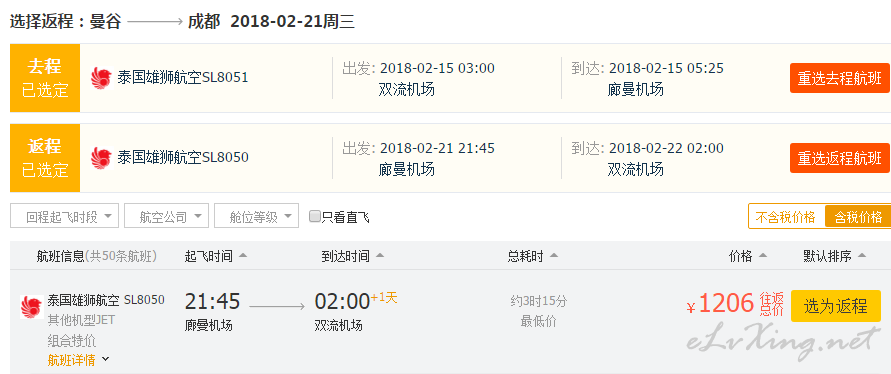
Task: Expand 航班详情 flight details
Action: coord(78,360)
